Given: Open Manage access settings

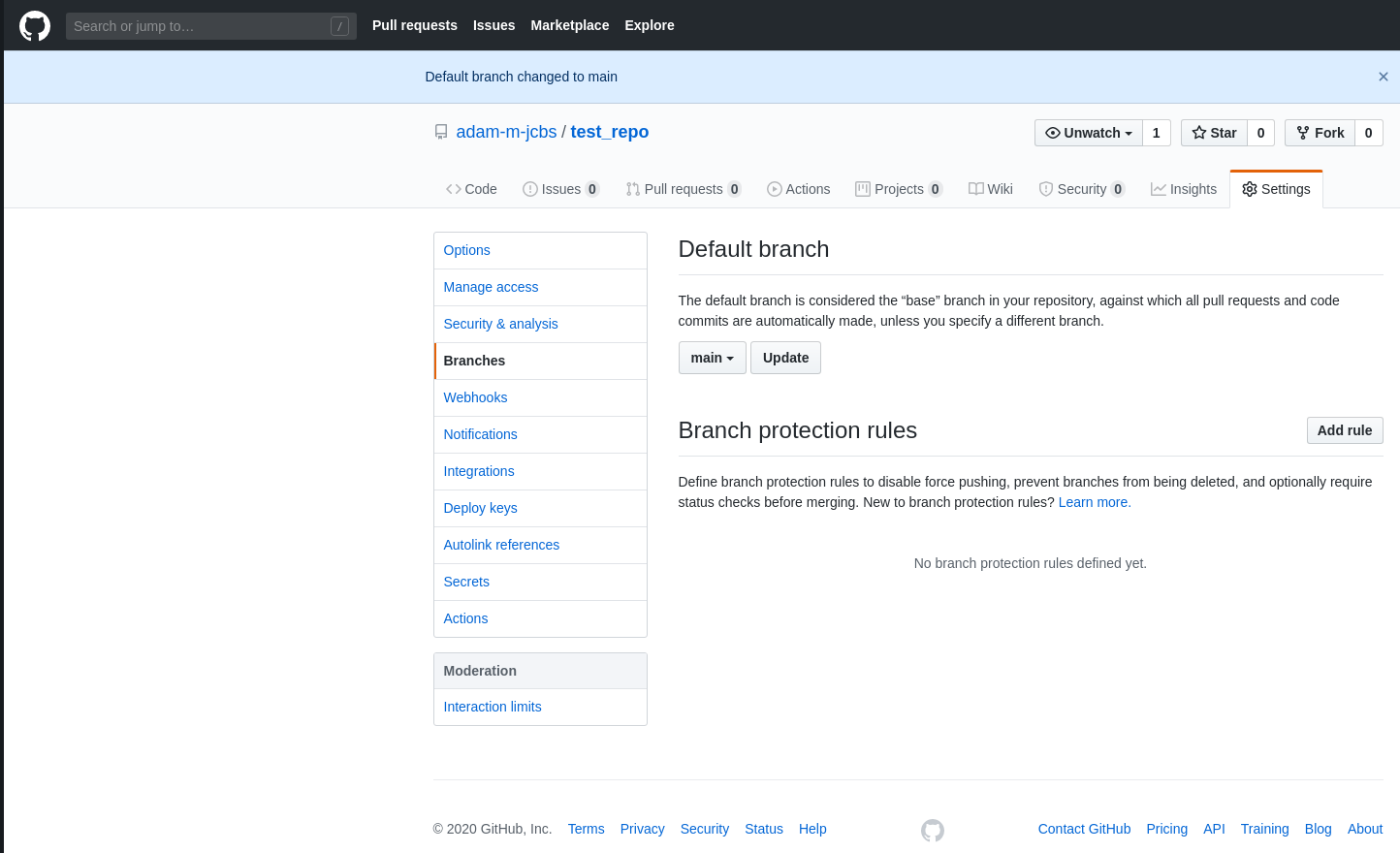Looking at the screenshot, I should click(540, 287).
